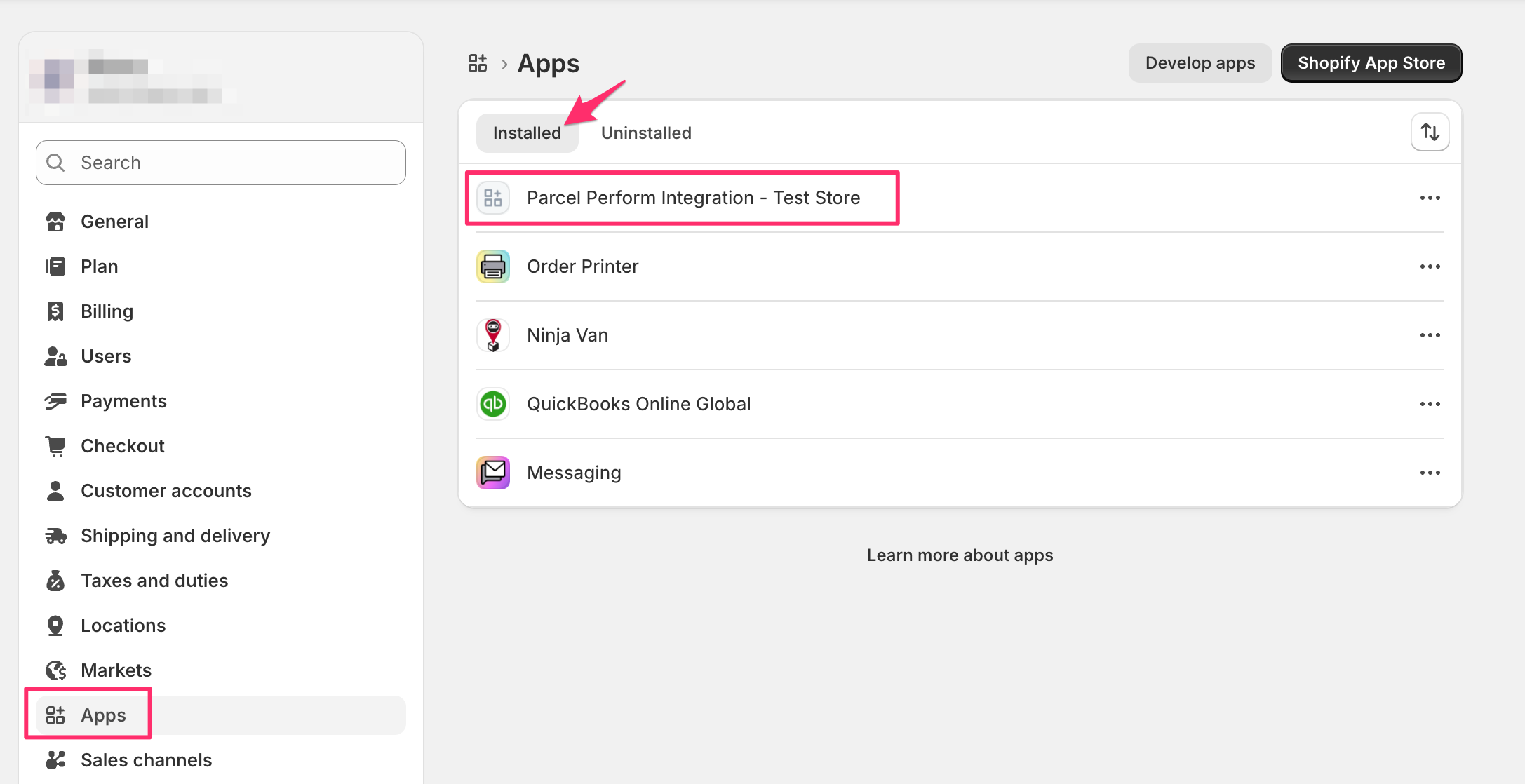Go to Plan settings label
Image resolution: width=1525 pixels, height=784 pixels.
click(x=100, y=266)
